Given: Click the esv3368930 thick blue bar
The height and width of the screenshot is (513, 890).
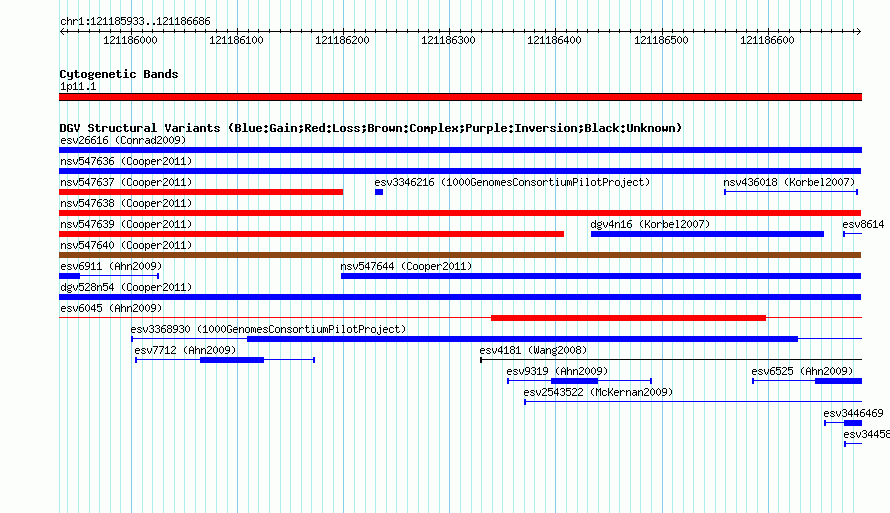Looking at the screenshot, I should [523, 339].
